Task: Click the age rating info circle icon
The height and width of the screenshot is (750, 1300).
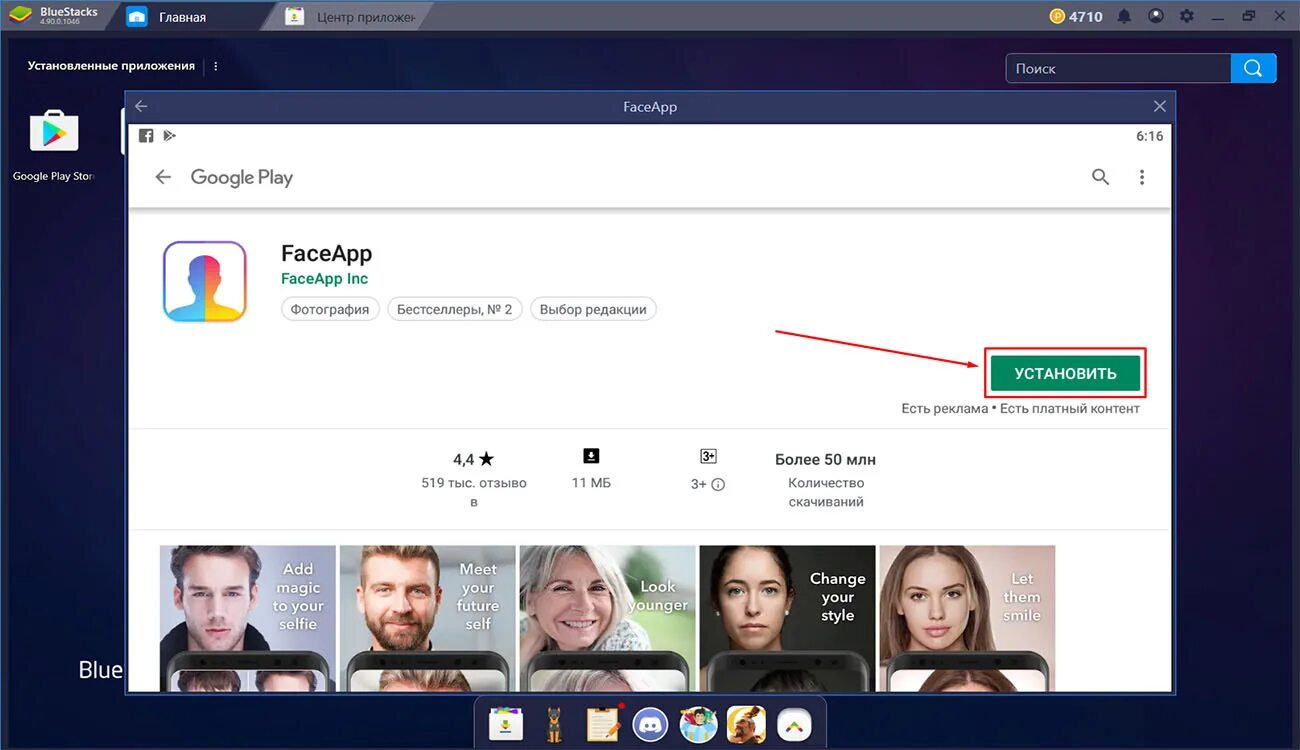Action: tap(718, 484)
